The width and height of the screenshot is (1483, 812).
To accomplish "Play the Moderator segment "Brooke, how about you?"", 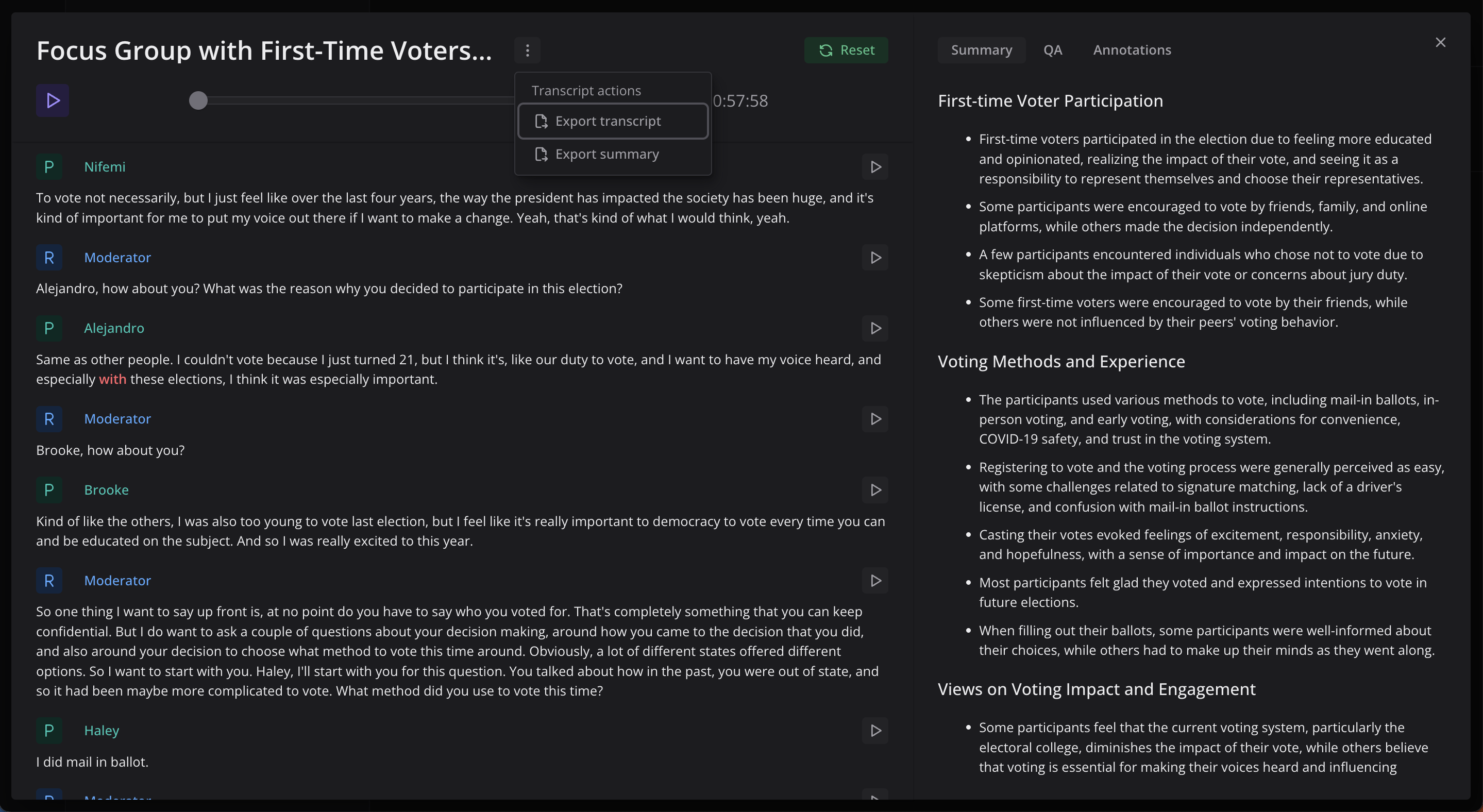I will [x=875, y=419].
